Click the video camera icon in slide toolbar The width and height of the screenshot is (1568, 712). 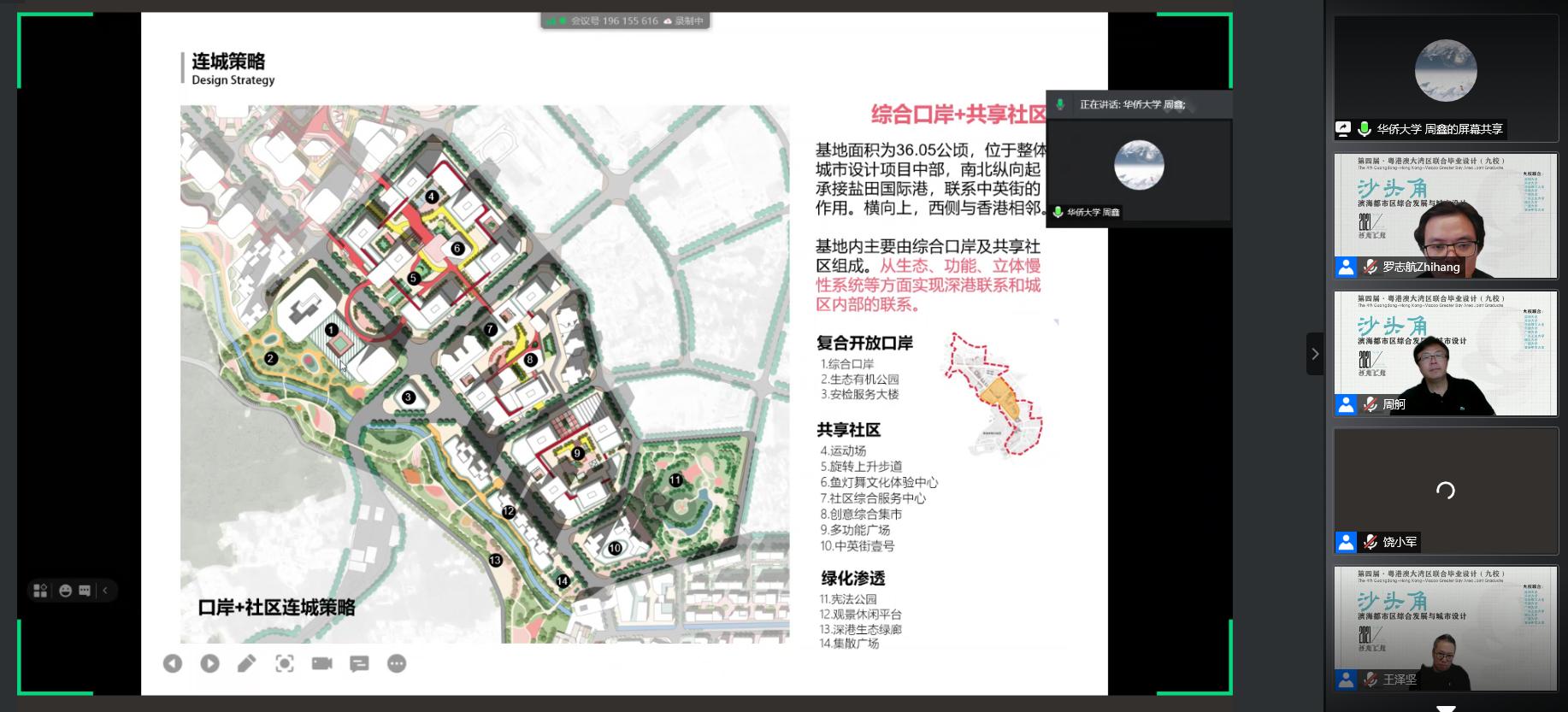[x=322, y=663]
